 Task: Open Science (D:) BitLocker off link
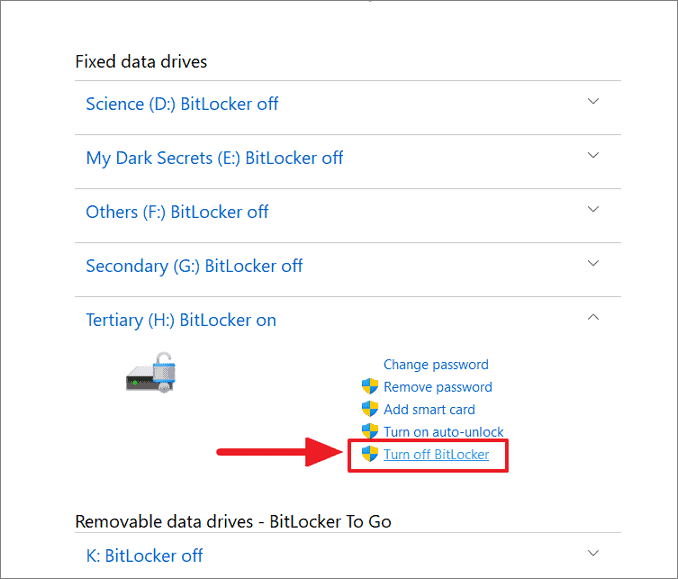click(x=182, y=104)
